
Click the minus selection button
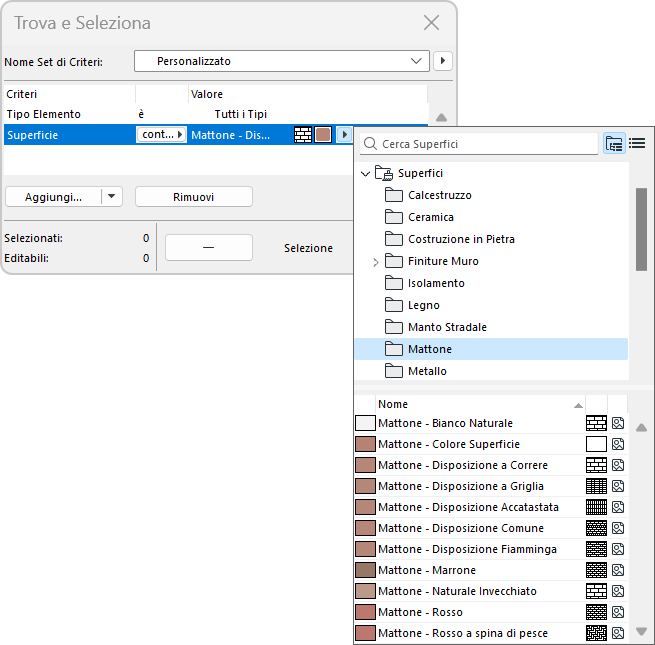(x=209, y=247)
